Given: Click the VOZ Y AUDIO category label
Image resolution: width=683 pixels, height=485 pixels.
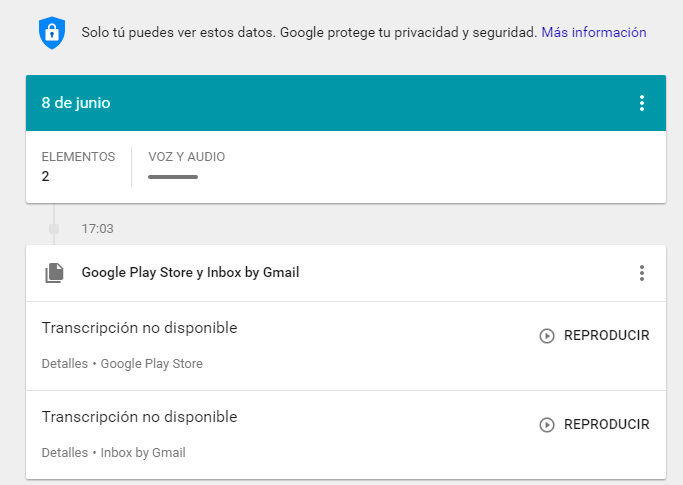Looking at the screenshot, I should [x=186, y=157].
